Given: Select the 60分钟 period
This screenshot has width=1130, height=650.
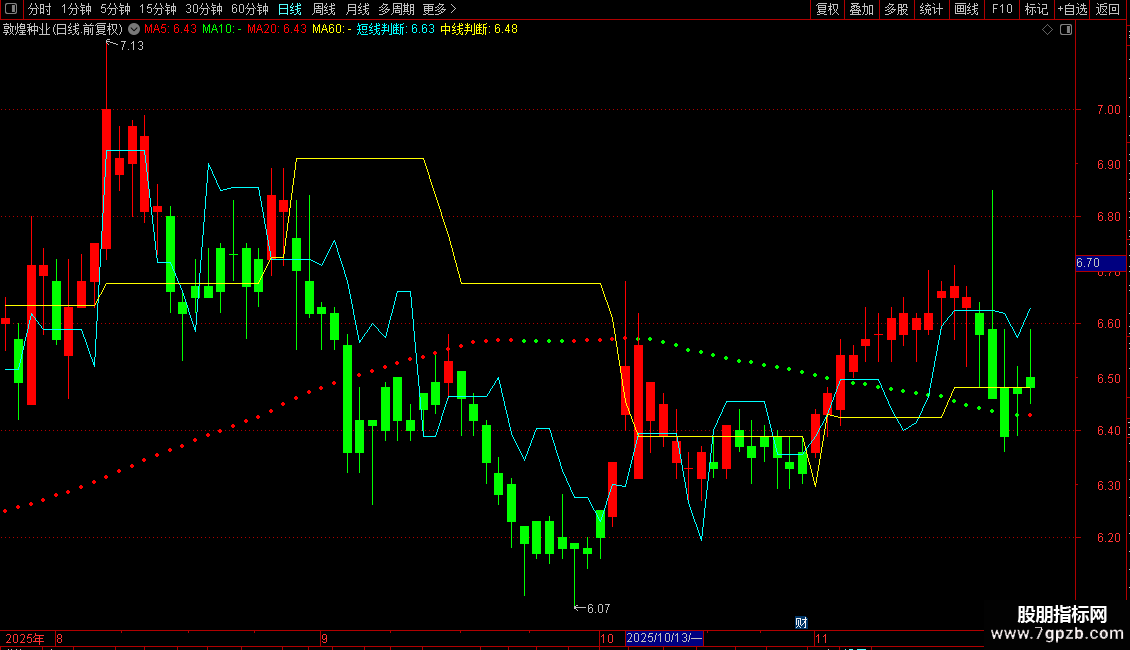Looking at the screenshot, I should (250, 9).
